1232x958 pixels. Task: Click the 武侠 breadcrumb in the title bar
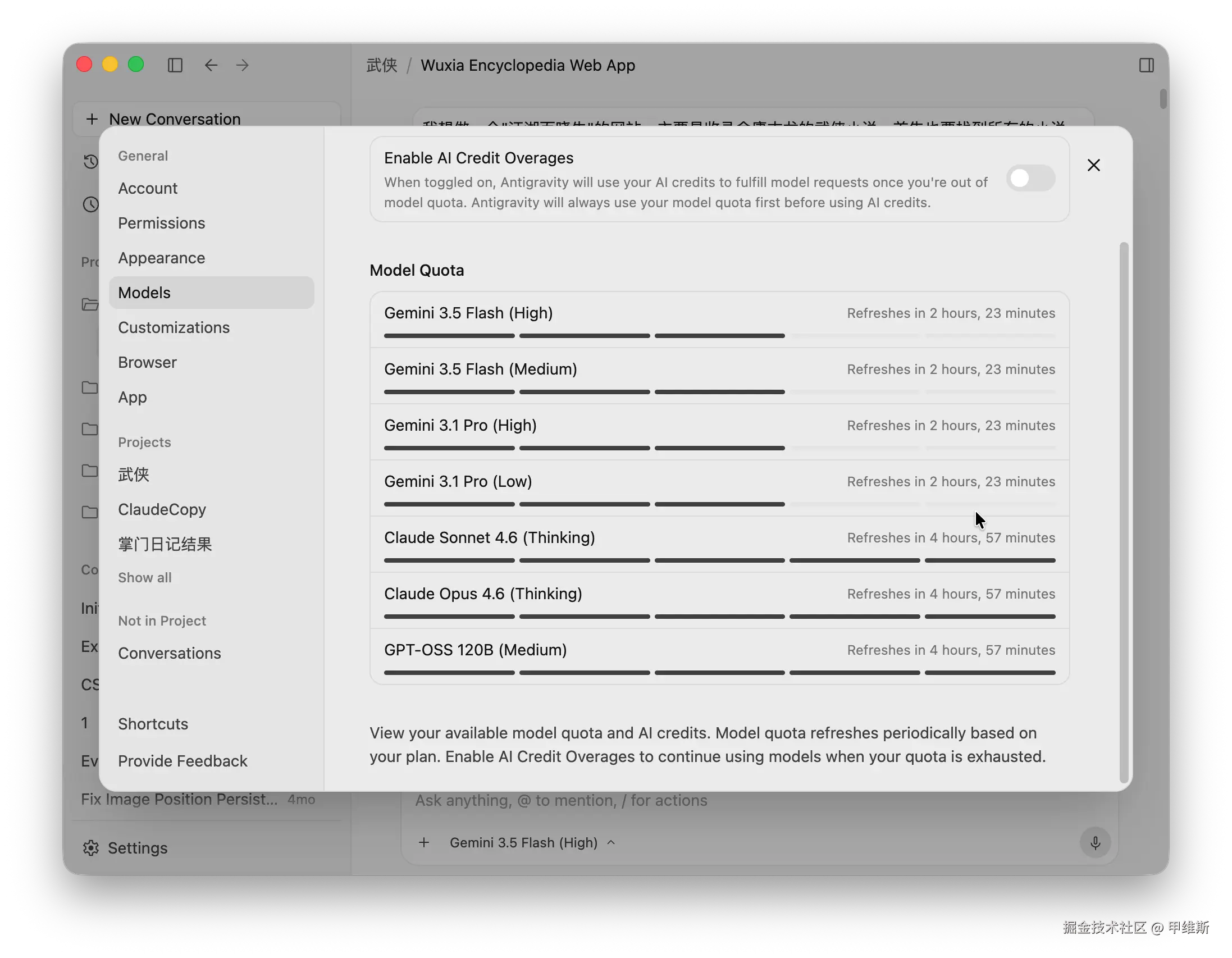click(382, 66)
